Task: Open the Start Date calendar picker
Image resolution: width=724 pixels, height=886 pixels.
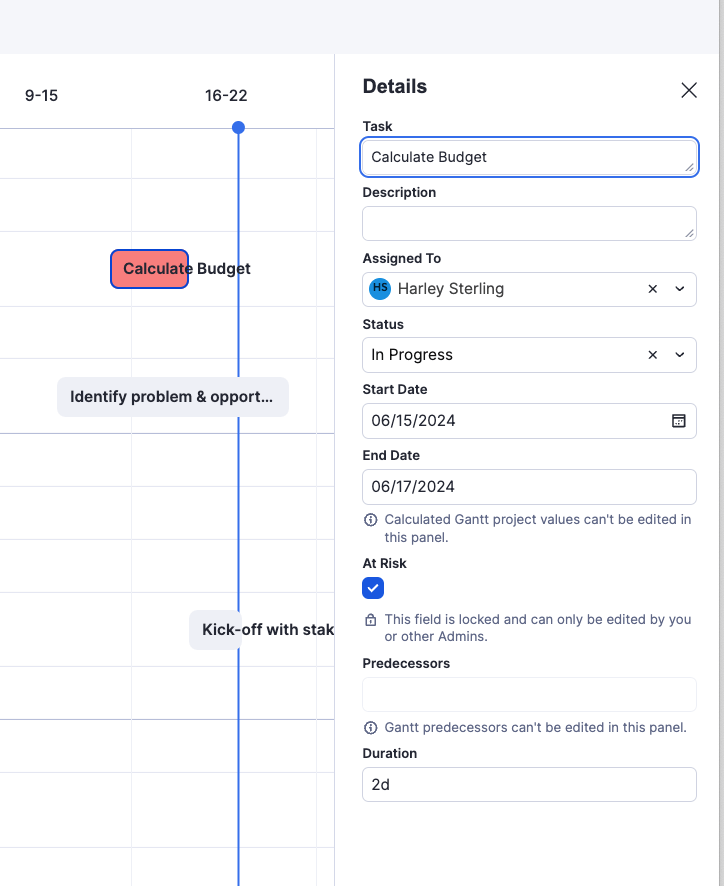Action: 679,421
